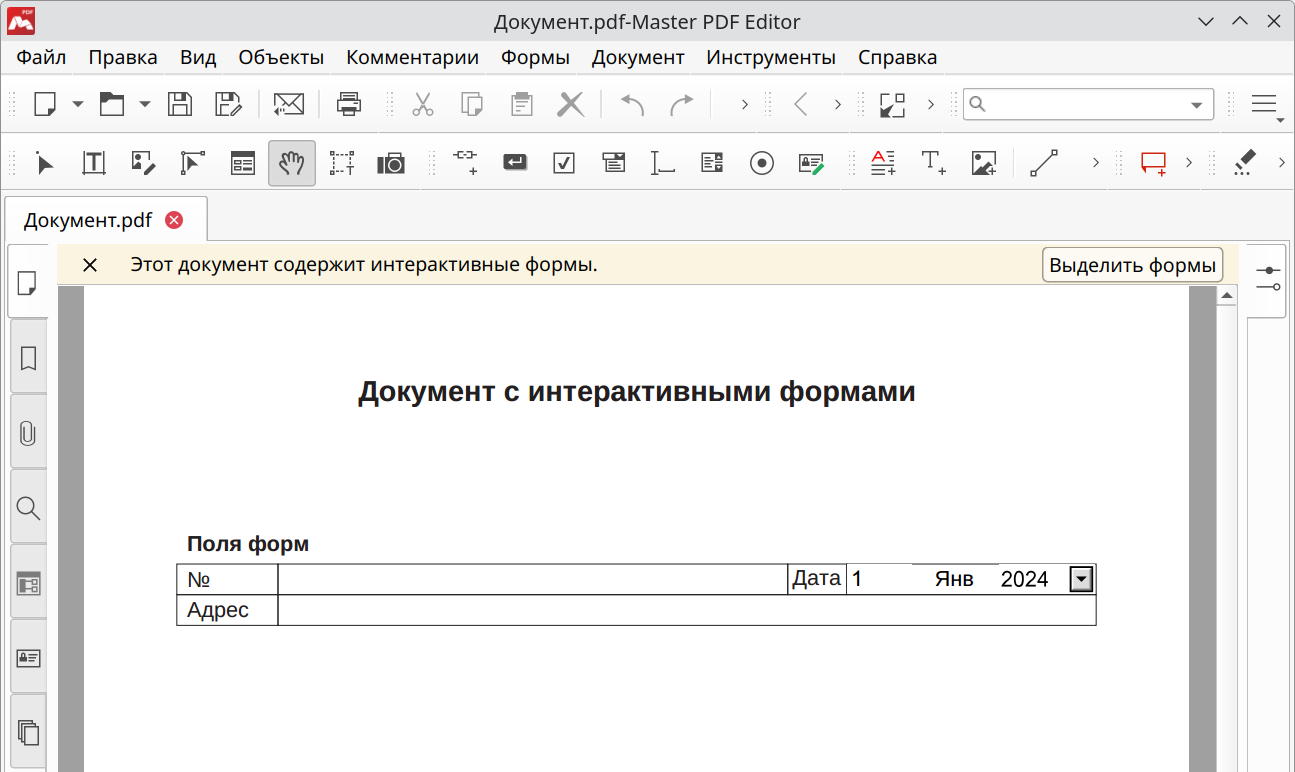The image size is (1295, 772).
Task: Click the Paste clipboard icon
Action: coord(521,104)
